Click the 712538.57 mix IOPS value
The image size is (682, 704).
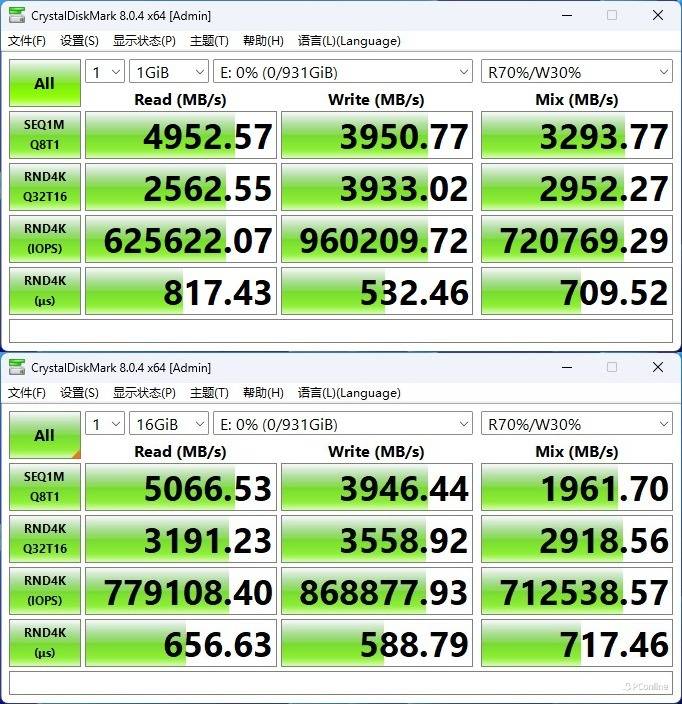[576, 591]
